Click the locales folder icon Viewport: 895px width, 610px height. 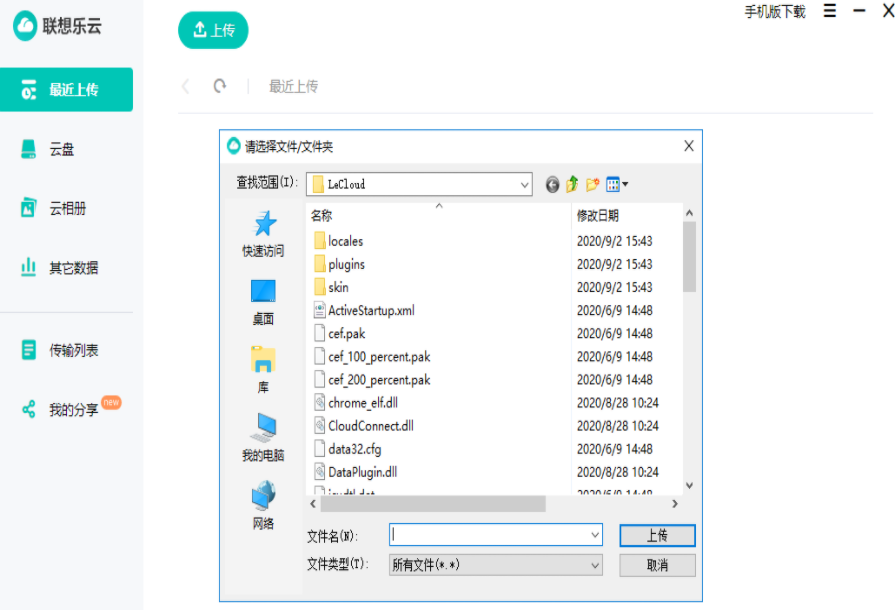[320, 240]
